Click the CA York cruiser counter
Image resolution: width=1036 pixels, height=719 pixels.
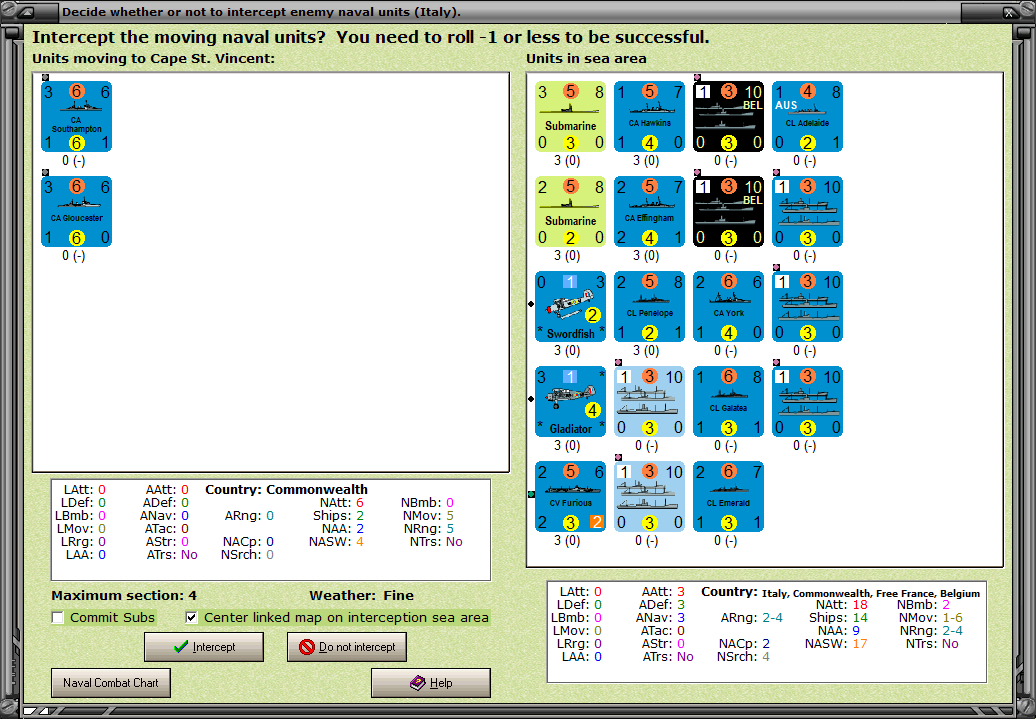[729, 307]
